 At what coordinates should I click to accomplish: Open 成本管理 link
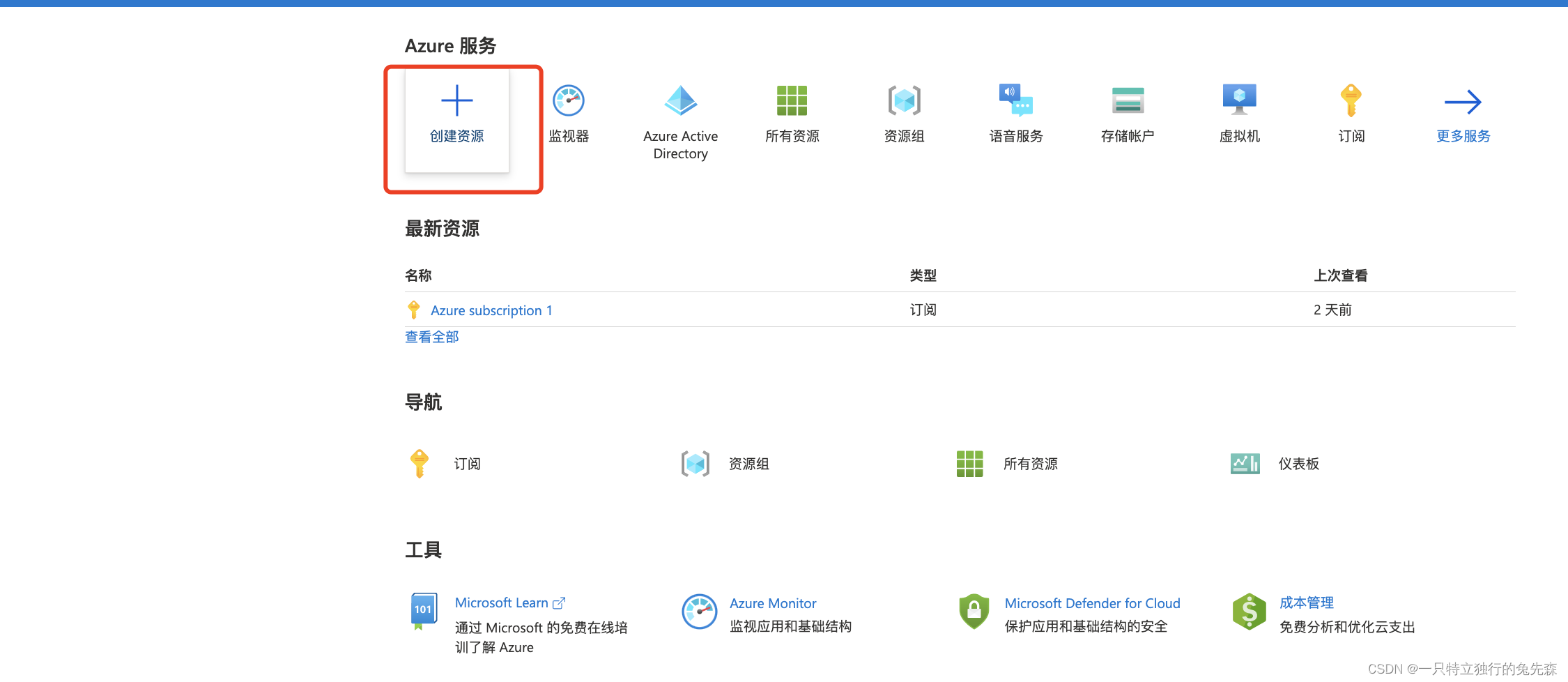(x=1307, y=603)
